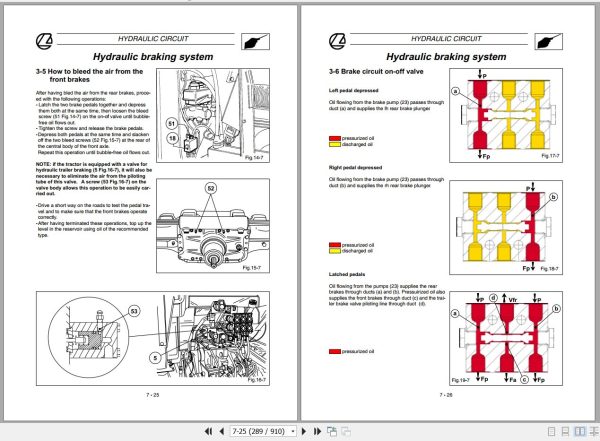Click figure 16-7 trailer brake valve image
Image resolution: width=600 pixels, height=441 pixels.
coord(153,338)
